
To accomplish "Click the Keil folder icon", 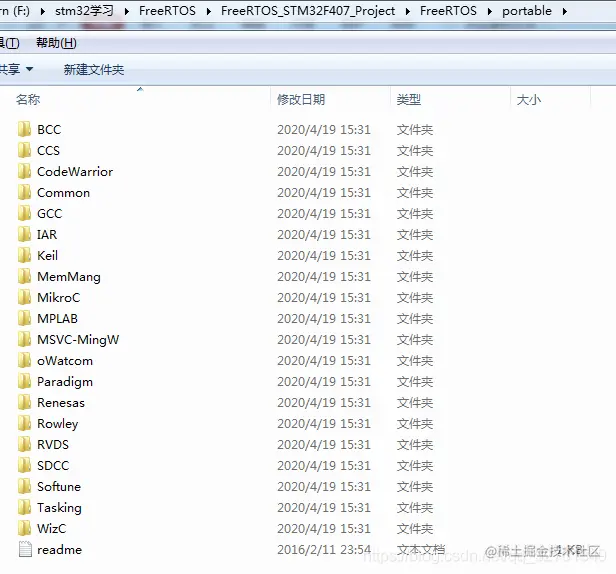I will coord(24,255).
